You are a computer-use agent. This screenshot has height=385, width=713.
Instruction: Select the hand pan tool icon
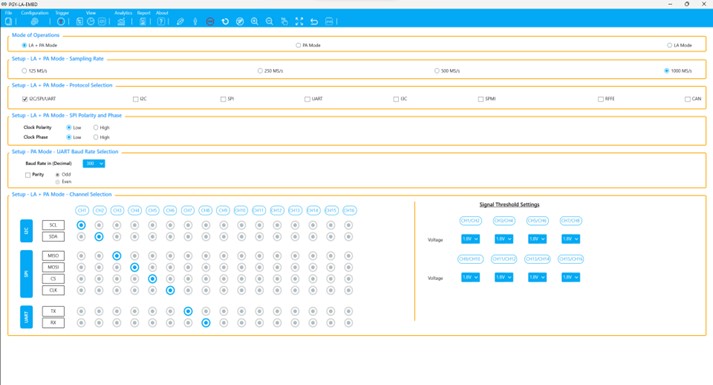[284, 21]
